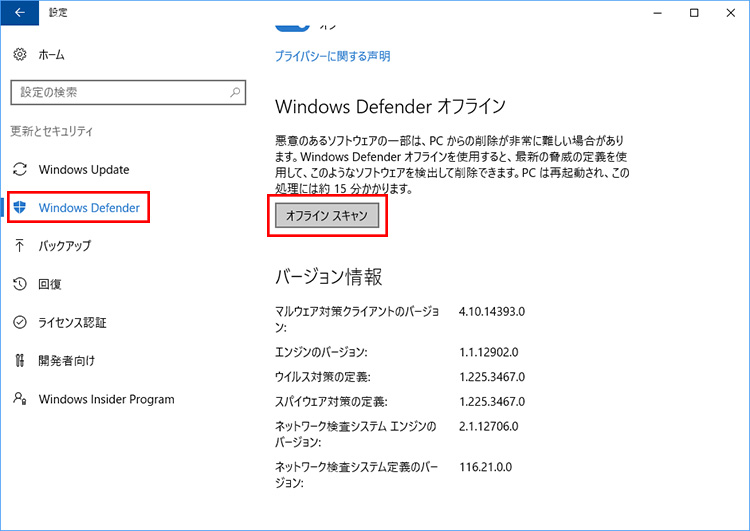Click the Home gear icon

coord(19,55)
